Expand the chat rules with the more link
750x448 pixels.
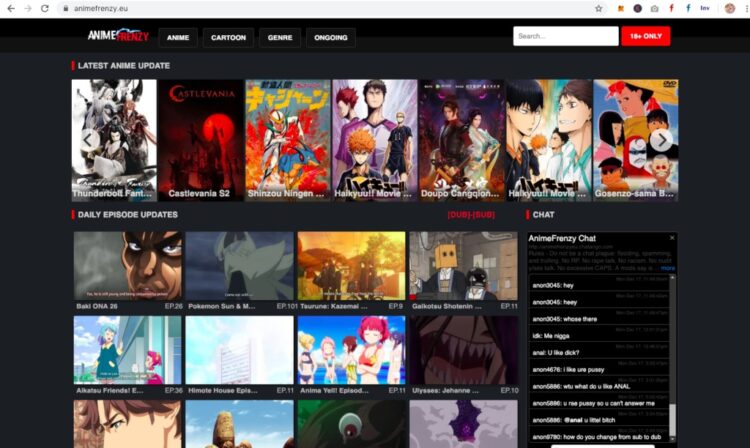(668, 268)
